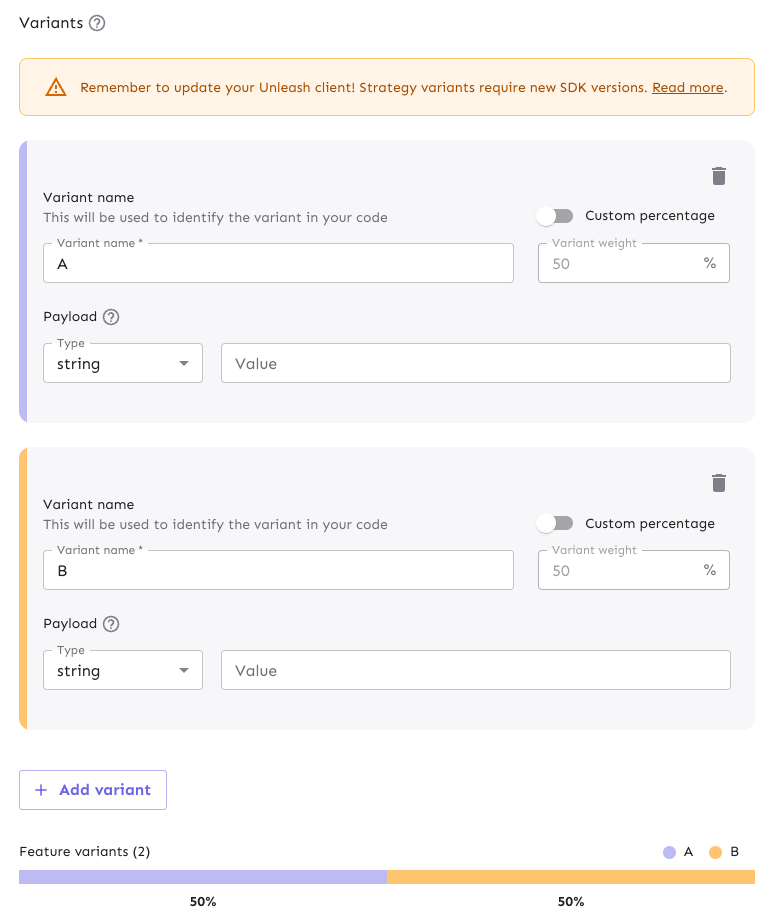This screenshot has height=923, width=776.
Task: Open the payload type dropdown for variant A
Action: (122, 363)
